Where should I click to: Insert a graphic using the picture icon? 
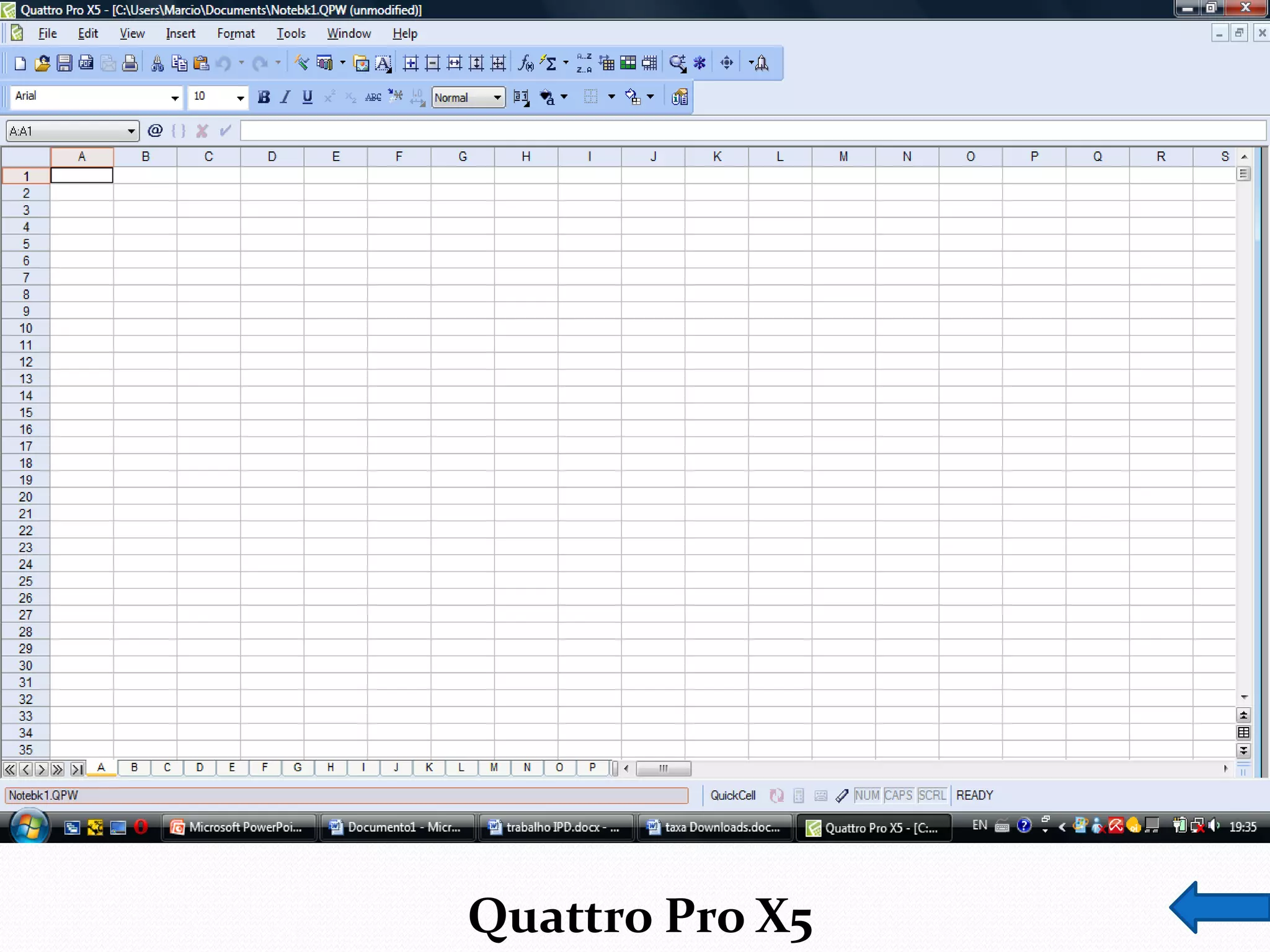(361, 63)
